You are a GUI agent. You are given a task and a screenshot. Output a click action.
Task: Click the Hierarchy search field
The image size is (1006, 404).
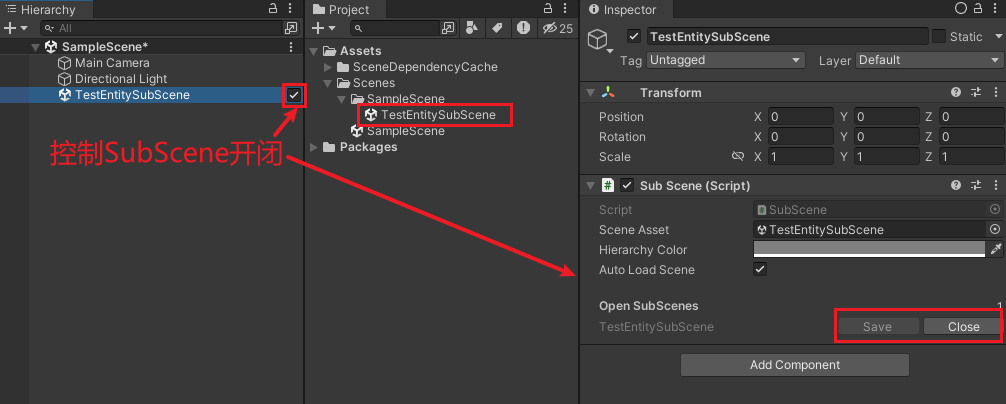[162, 28]
